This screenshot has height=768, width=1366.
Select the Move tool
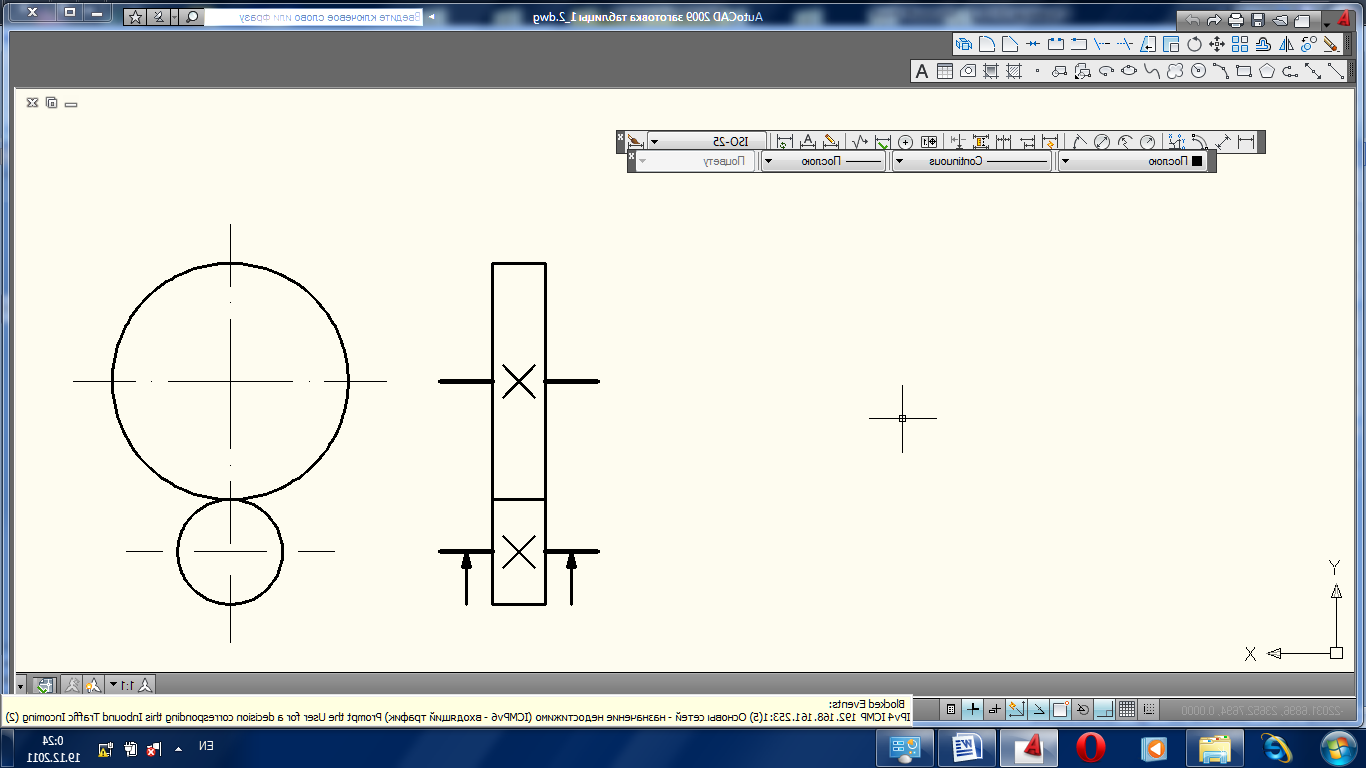1217,44
